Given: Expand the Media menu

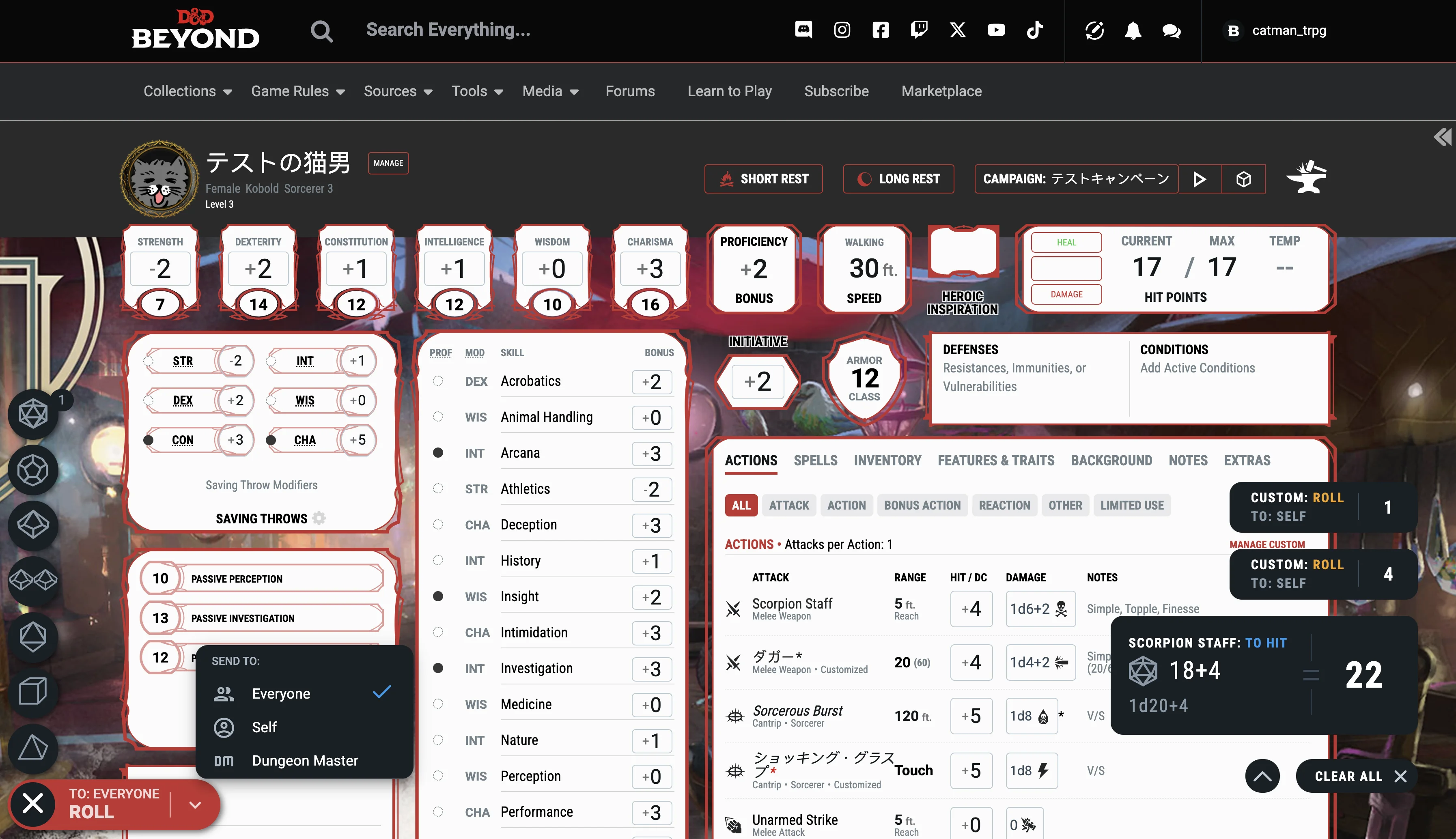Looking at the screenshot, I should point(550,91).
